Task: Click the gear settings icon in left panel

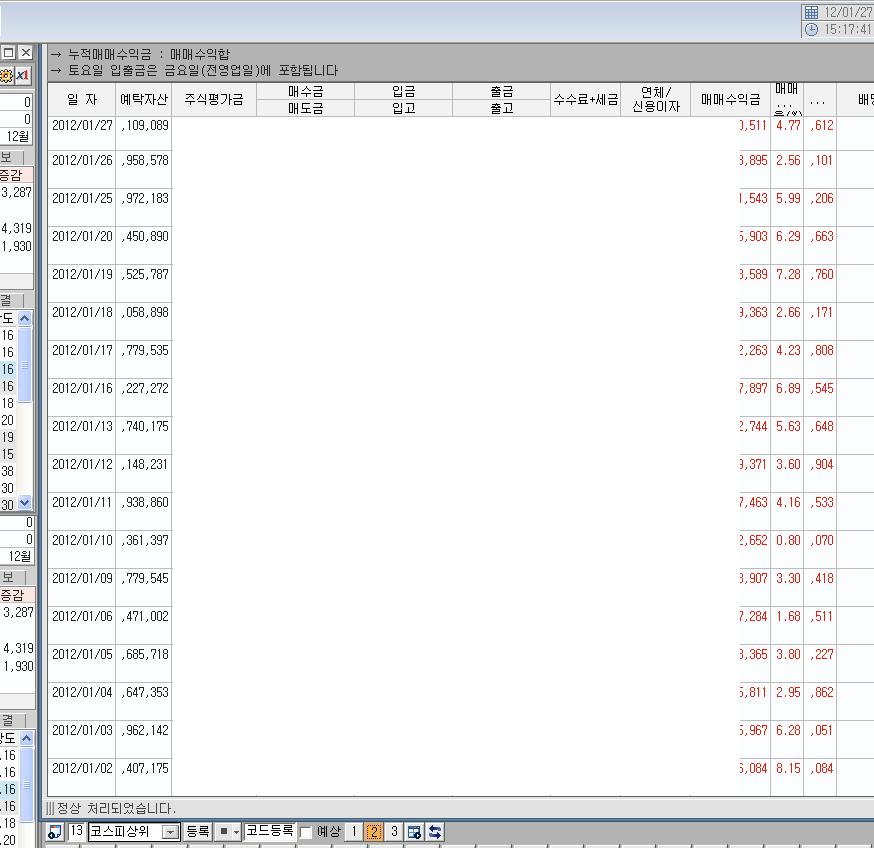Action: click(x=6, y=75)
